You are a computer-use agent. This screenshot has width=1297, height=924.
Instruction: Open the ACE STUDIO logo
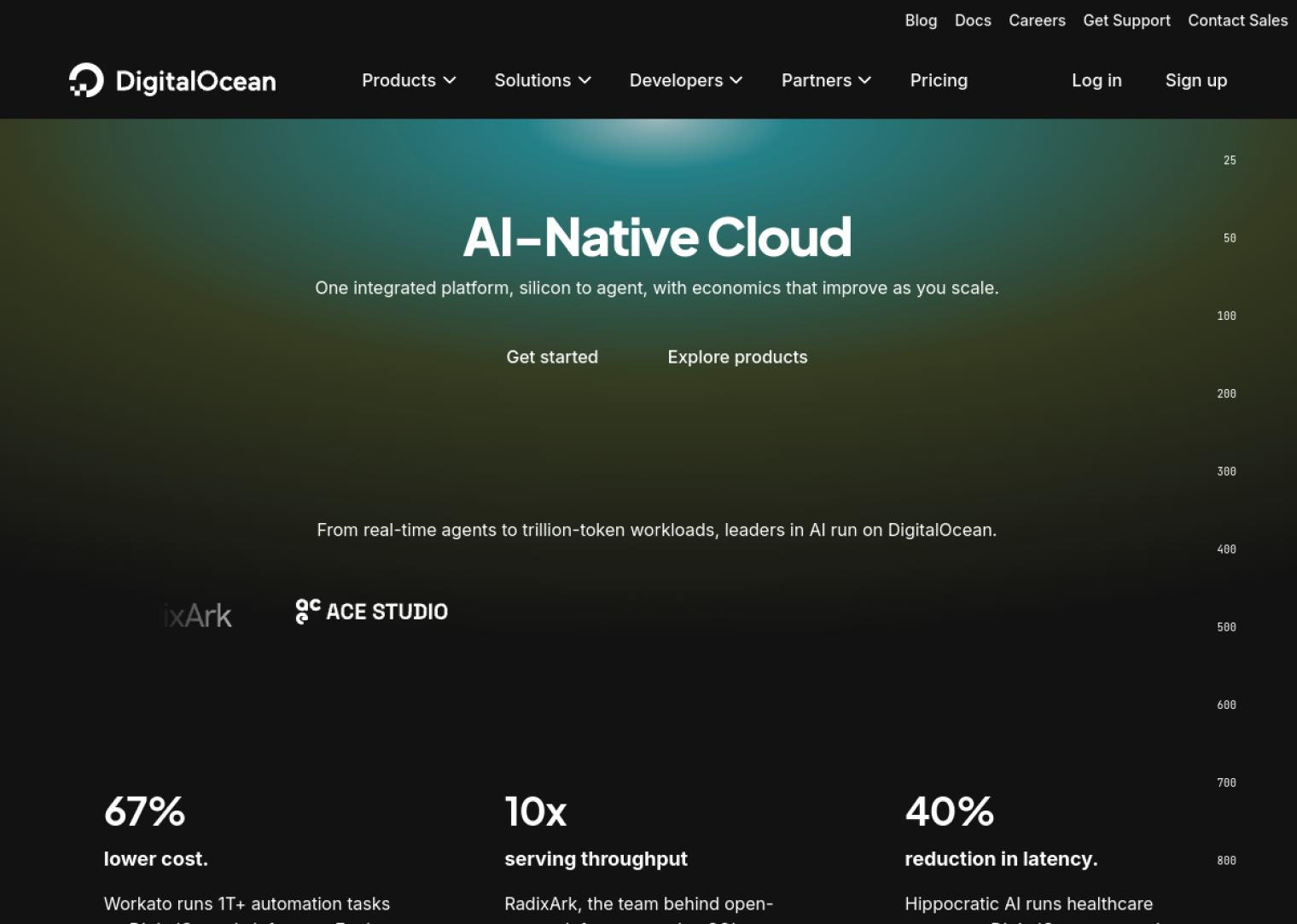point(371,612)
